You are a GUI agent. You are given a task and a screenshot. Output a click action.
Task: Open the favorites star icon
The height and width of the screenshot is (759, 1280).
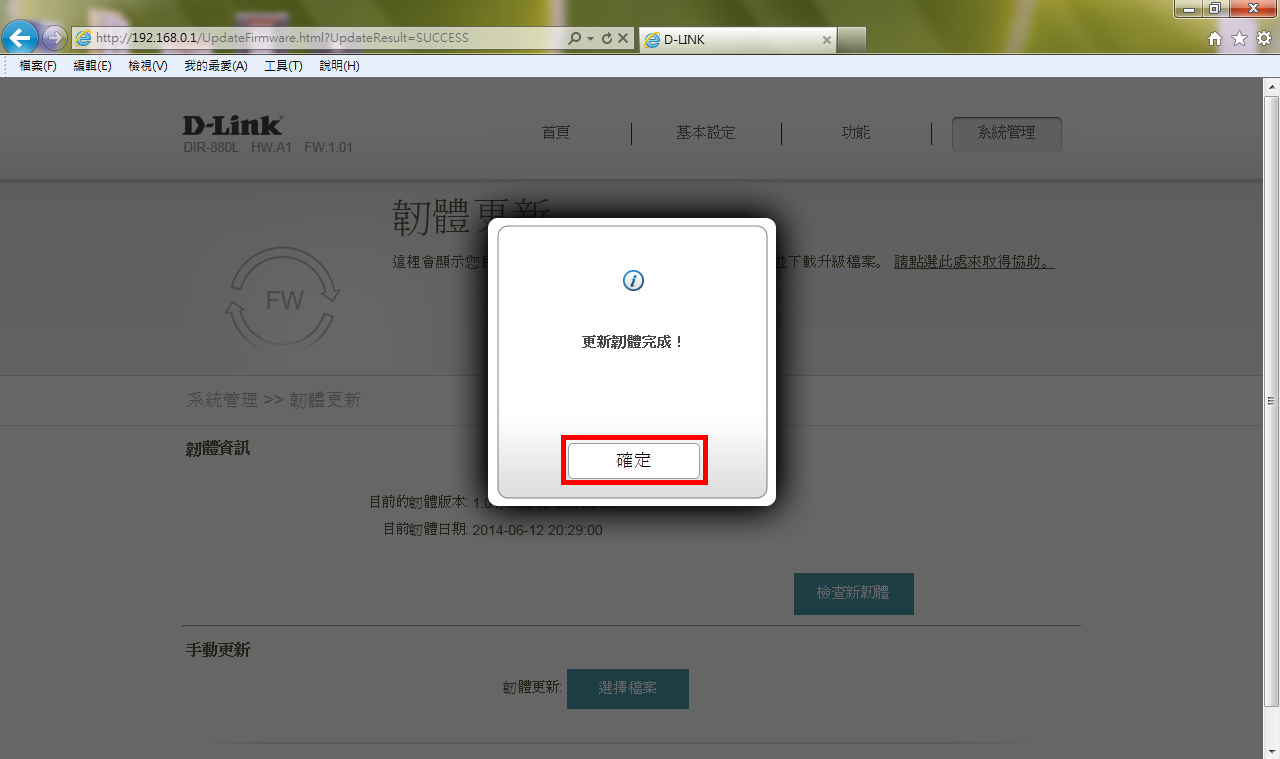(1239, 39)
